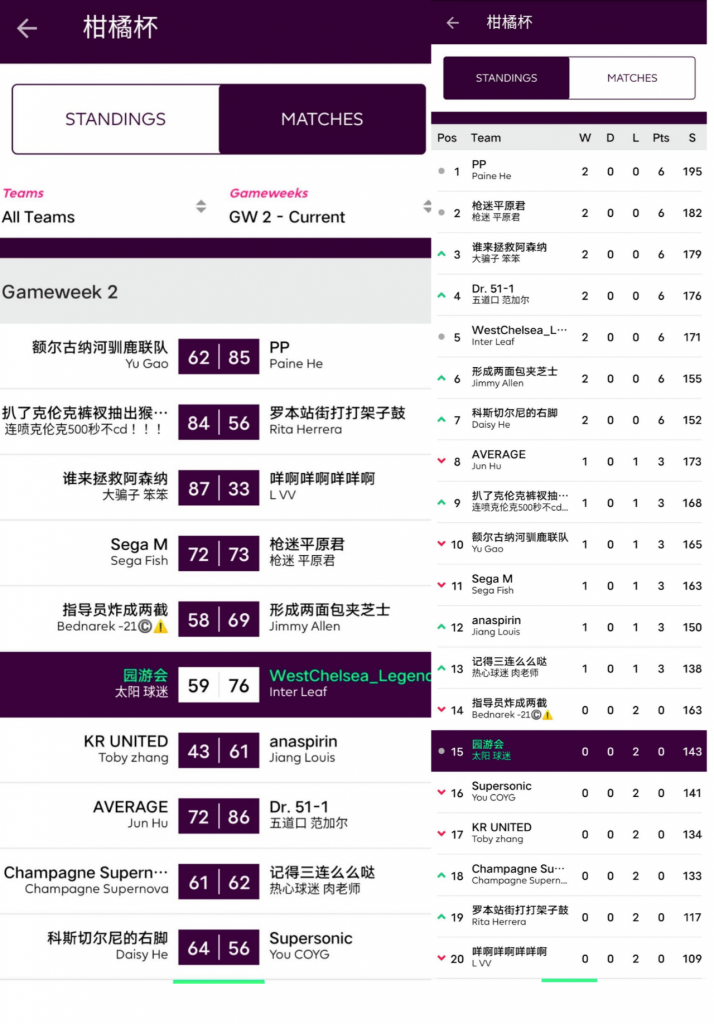Tap back arrow in right panel header
The image size is (714, 1024).
click(453, 22)
